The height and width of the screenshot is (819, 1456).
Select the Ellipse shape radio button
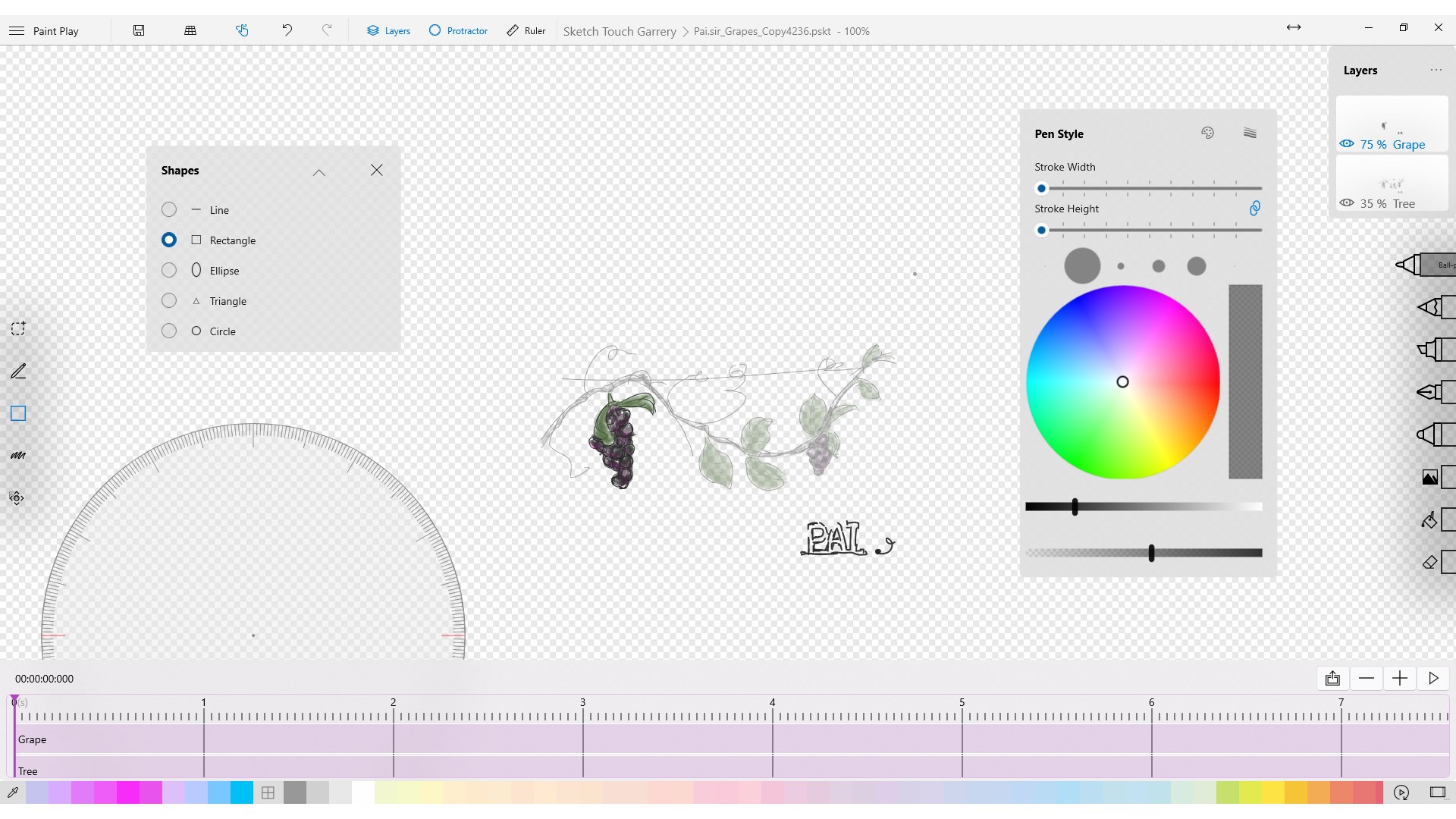(x=169, y=271)
